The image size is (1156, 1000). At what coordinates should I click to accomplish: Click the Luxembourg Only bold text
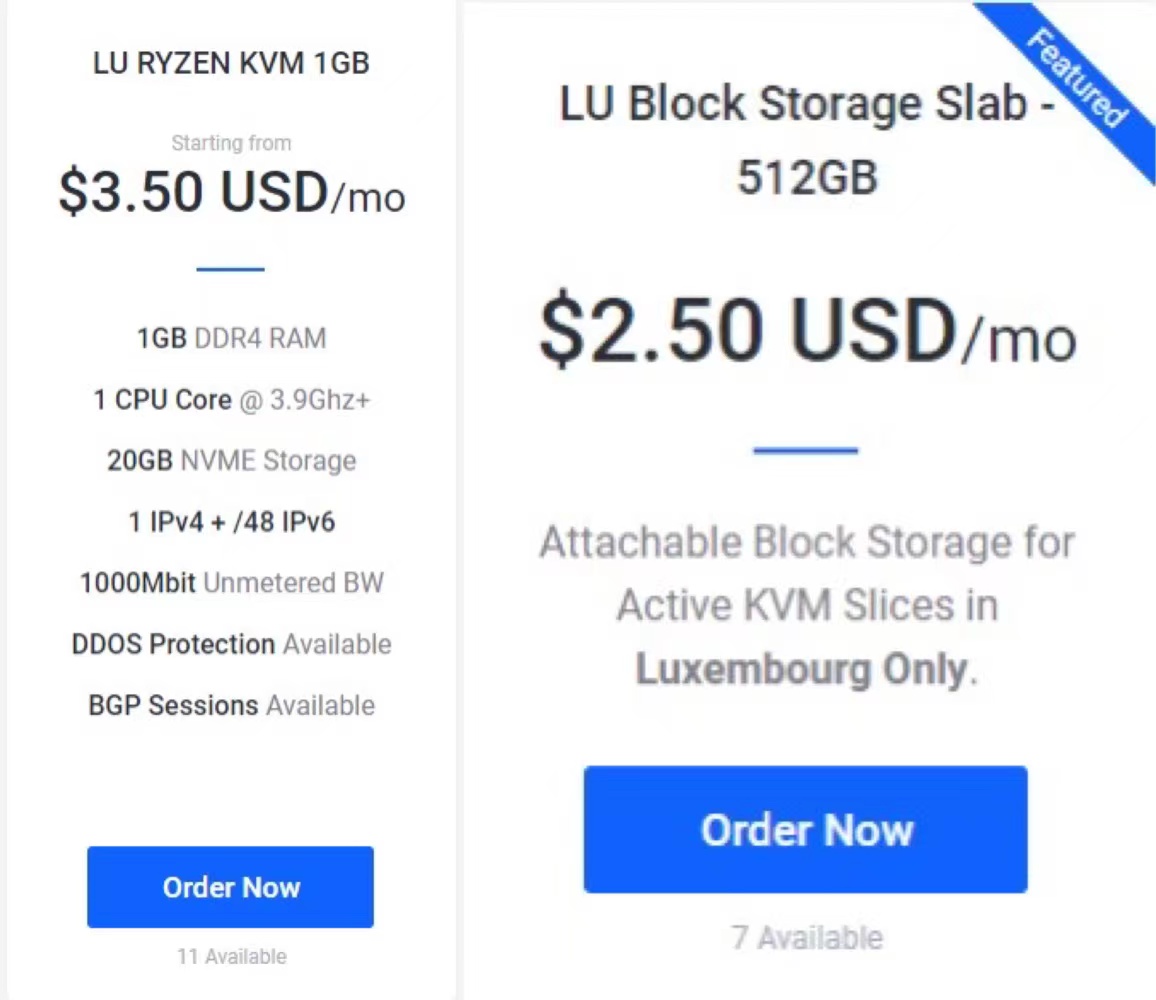pos(801,670)
